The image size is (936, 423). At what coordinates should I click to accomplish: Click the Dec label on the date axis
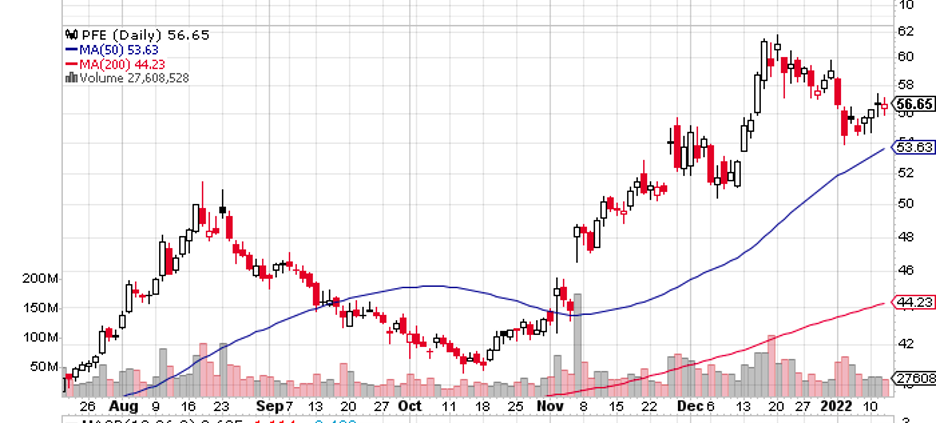click(x=691, y=407)
